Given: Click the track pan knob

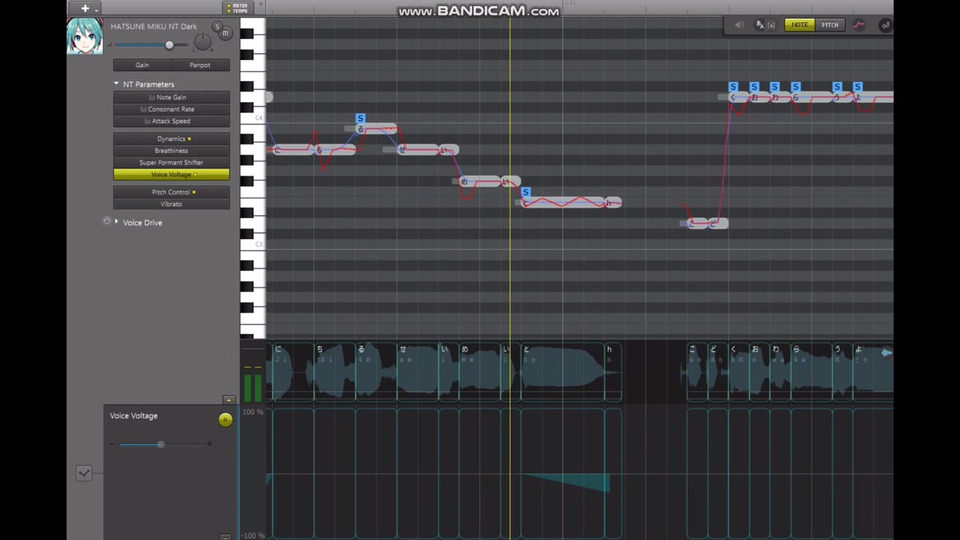Looking at the screenshot, I should 202,42.
